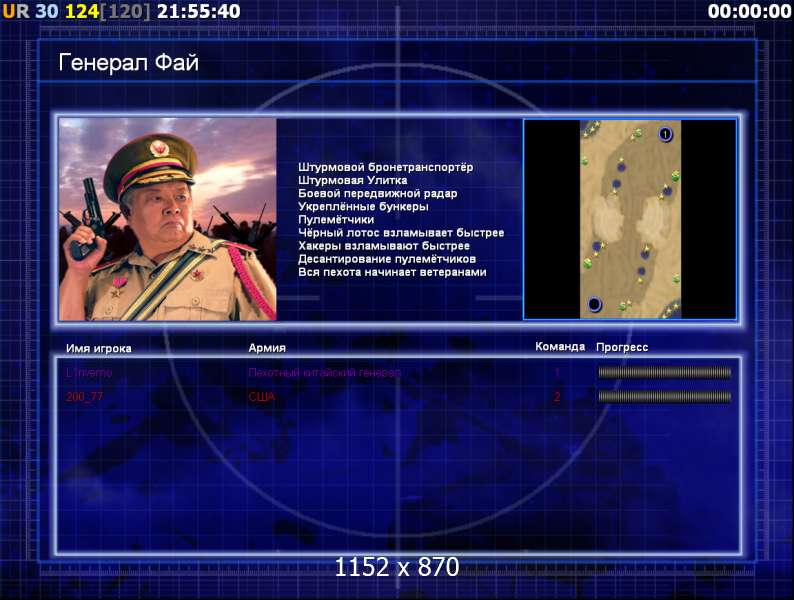794x600 pixels.
Task: Click the purple player name in first row
Action: [x=89, y=373]
